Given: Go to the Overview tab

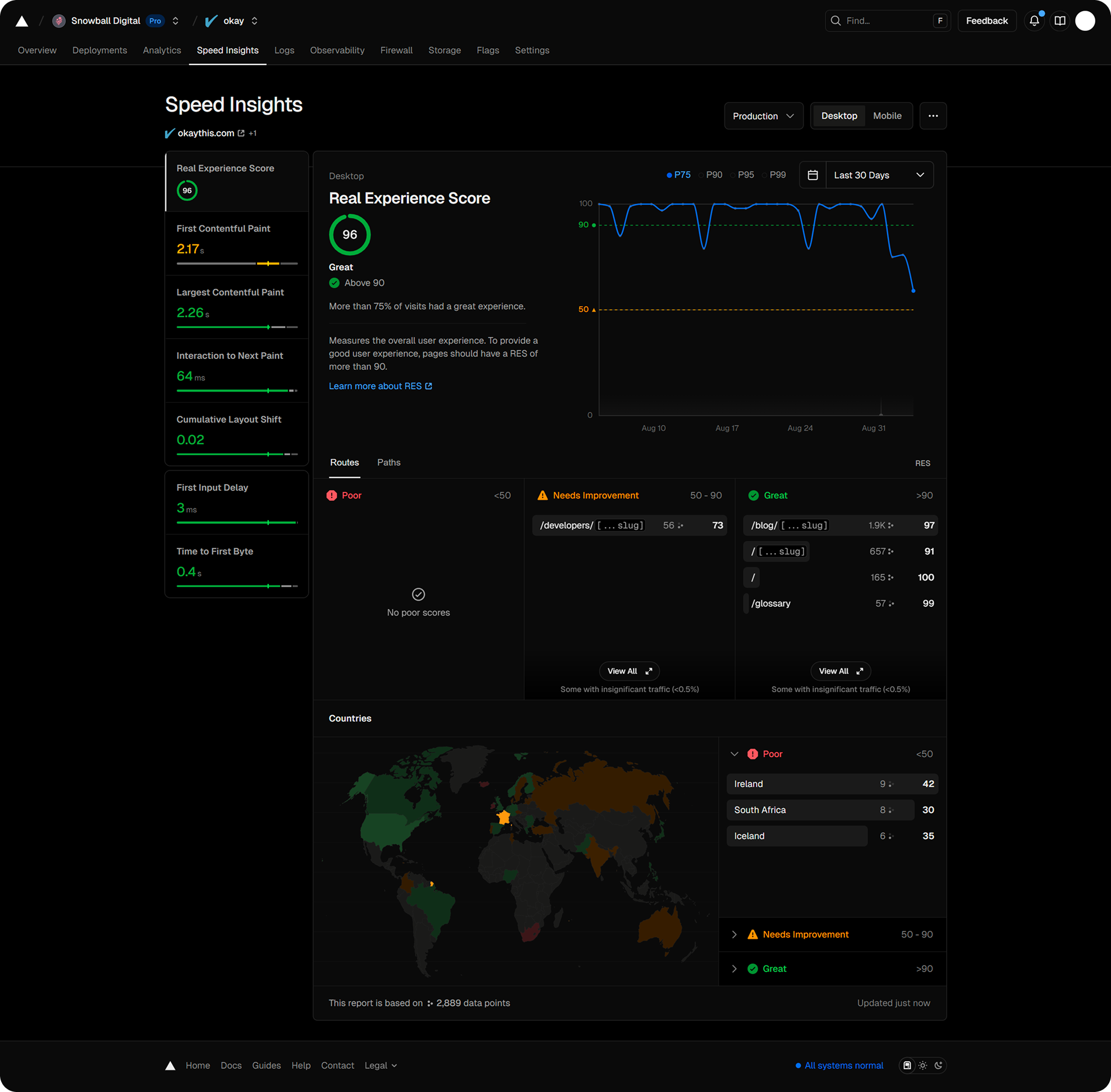Looking at the screenshot, I should [37, 50].
